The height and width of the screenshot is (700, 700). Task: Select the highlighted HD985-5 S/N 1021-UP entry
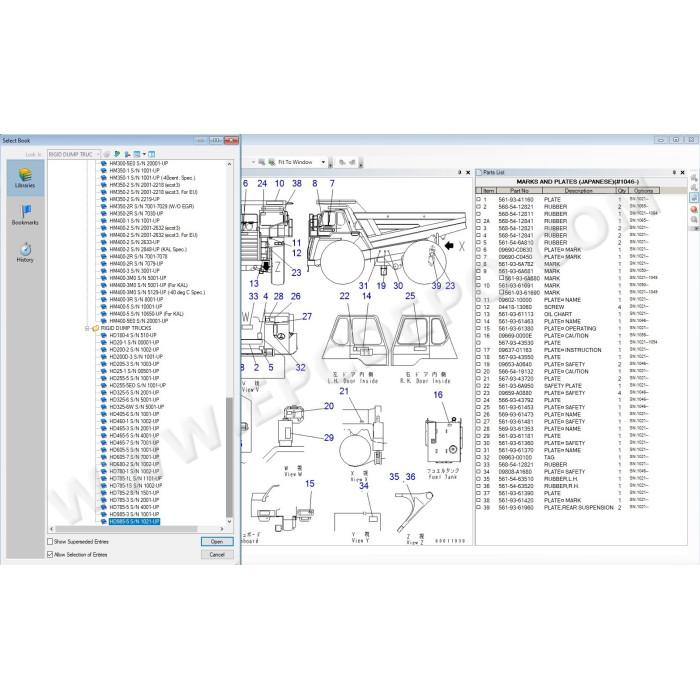tap(134, 521)
